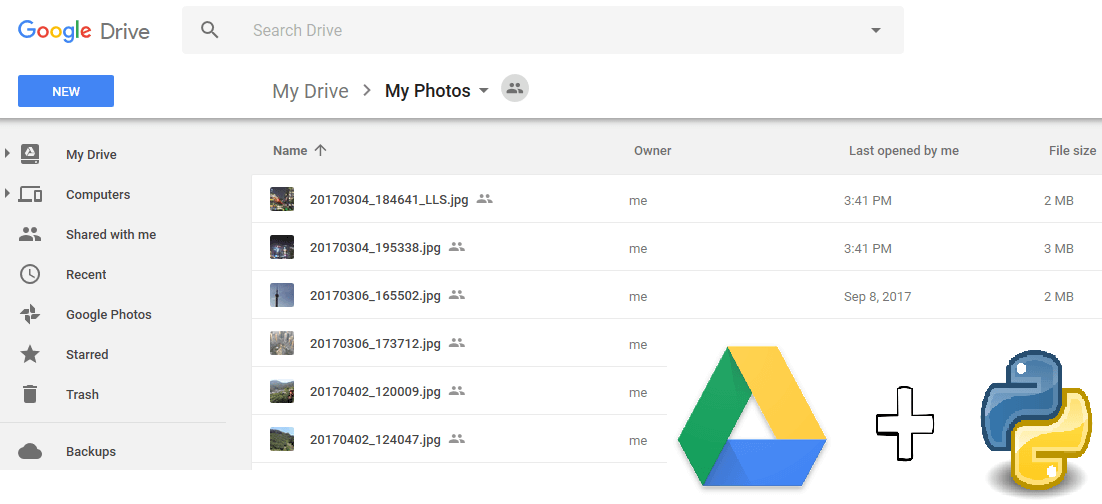Open Recent files view

86,275
